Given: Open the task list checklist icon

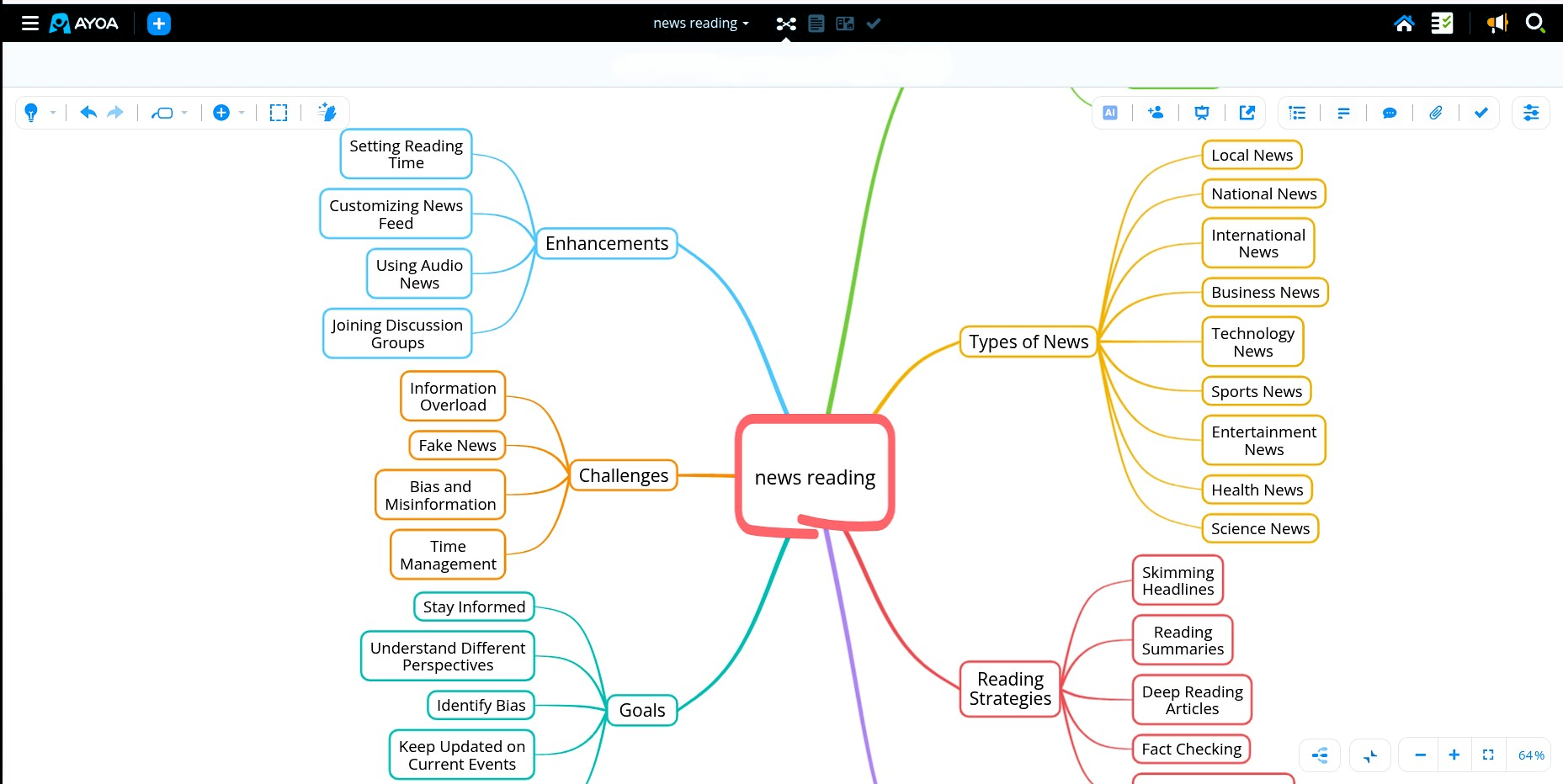Looking at the screenshot, I should tap(1442, 24).
